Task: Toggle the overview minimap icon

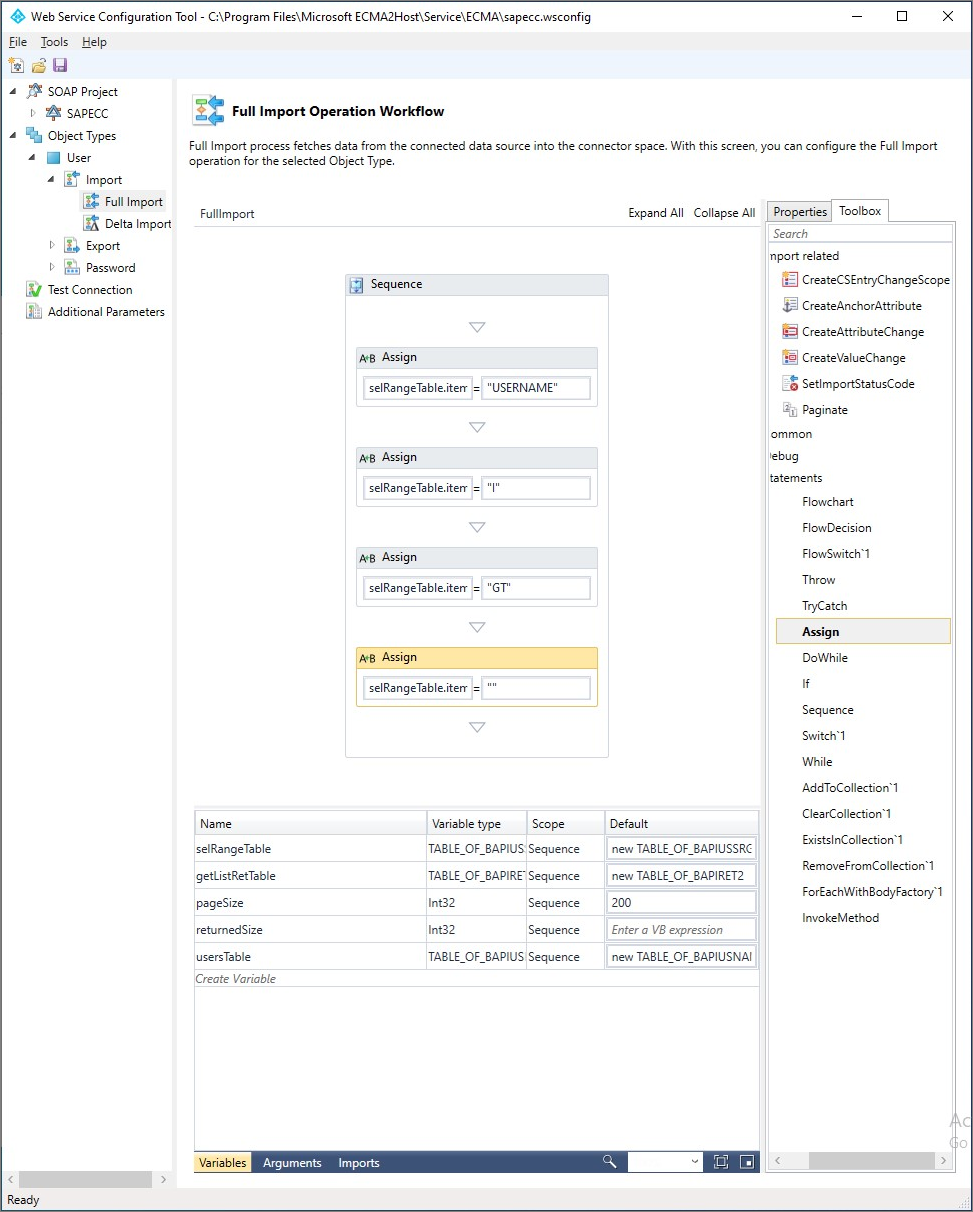Action: (x=746, y=1162)
